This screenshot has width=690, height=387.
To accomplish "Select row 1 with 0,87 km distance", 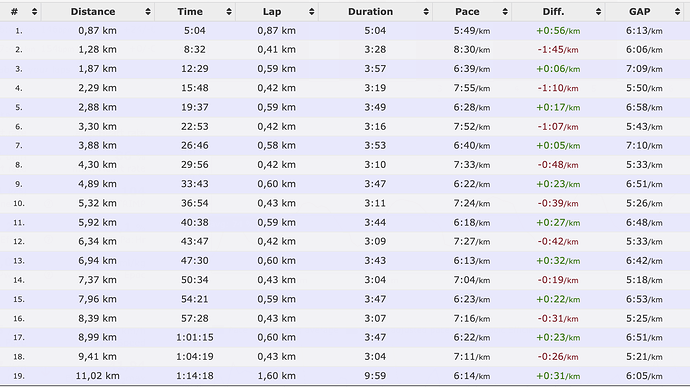I will [345, 31].
